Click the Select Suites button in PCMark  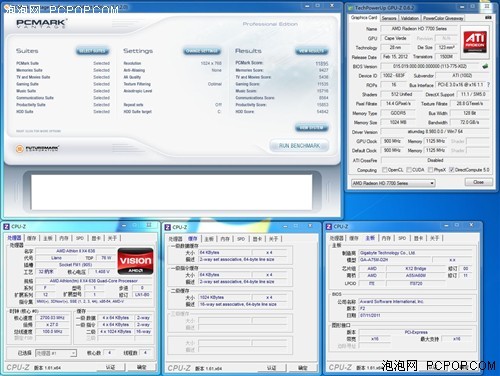(x=93, y=51)
